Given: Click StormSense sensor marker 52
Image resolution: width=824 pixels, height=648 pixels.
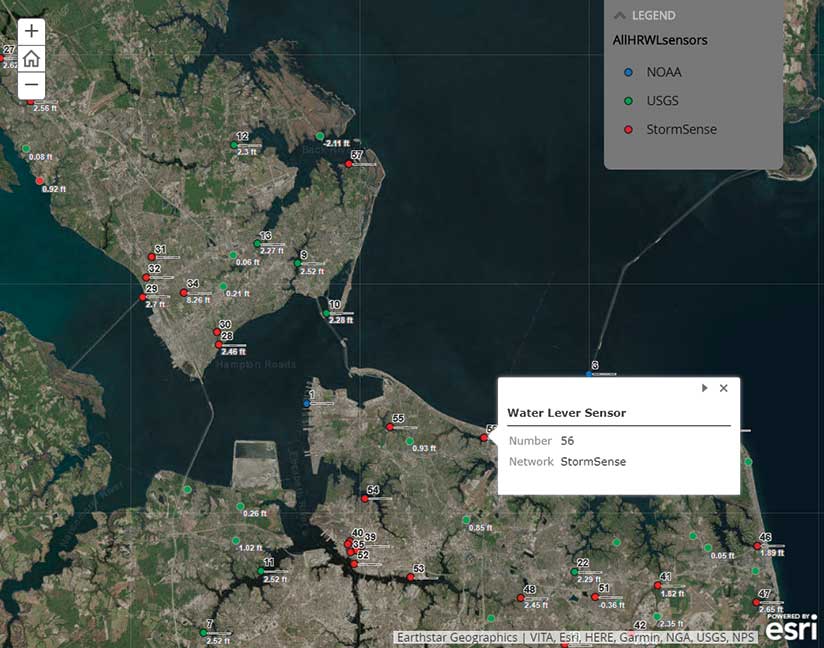Looking at the screenshot, I should coord(354,564).
